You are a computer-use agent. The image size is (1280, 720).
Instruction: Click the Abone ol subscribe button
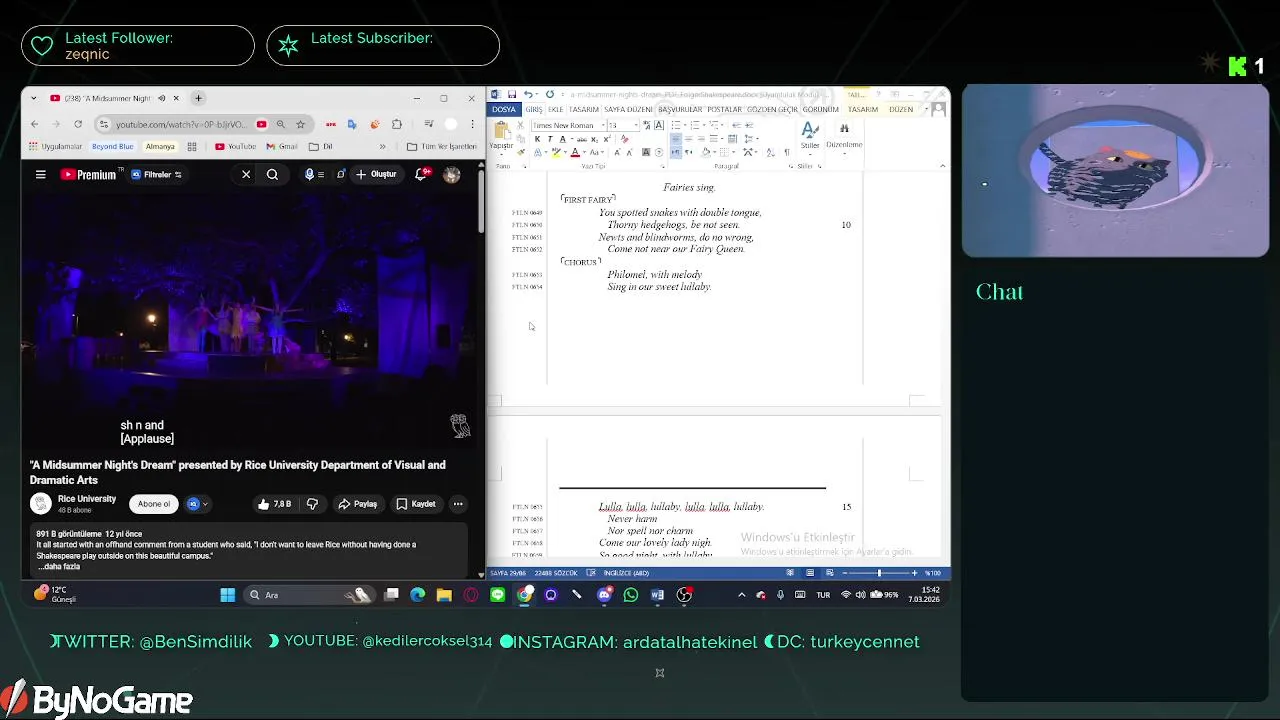click(154, 504)
